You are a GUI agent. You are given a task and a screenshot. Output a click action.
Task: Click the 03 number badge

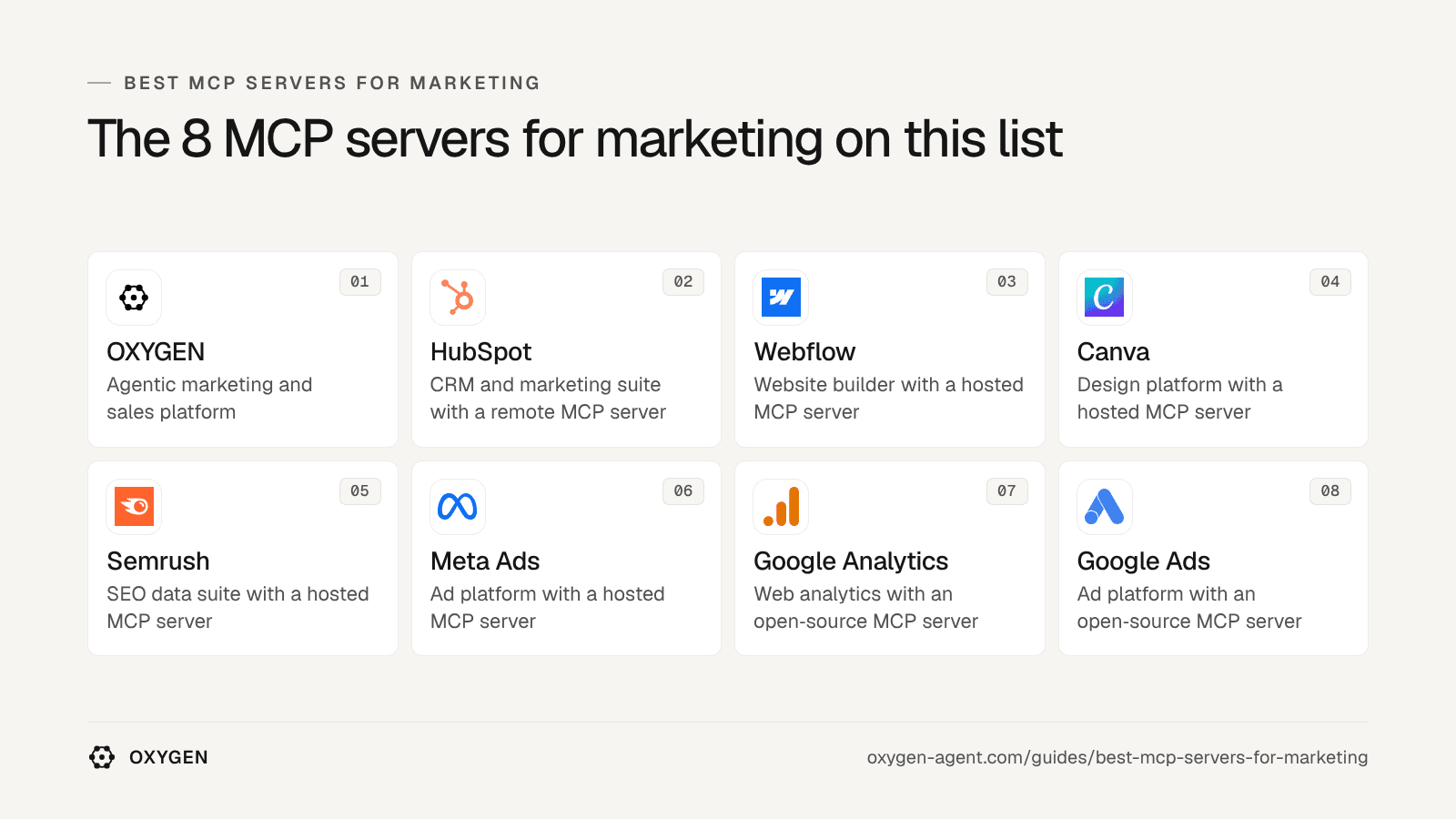coord(1006,282)
